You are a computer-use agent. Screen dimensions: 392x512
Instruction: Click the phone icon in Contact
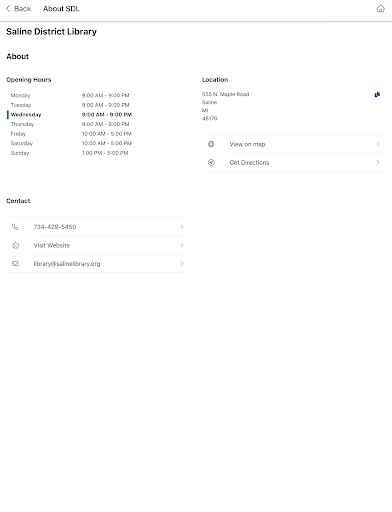coord(15,227)
